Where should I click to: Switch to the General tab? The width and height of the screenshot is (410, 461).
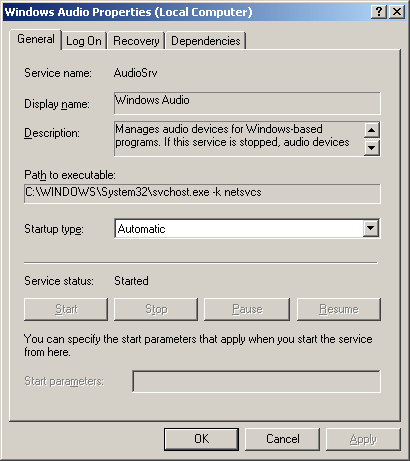36,39
